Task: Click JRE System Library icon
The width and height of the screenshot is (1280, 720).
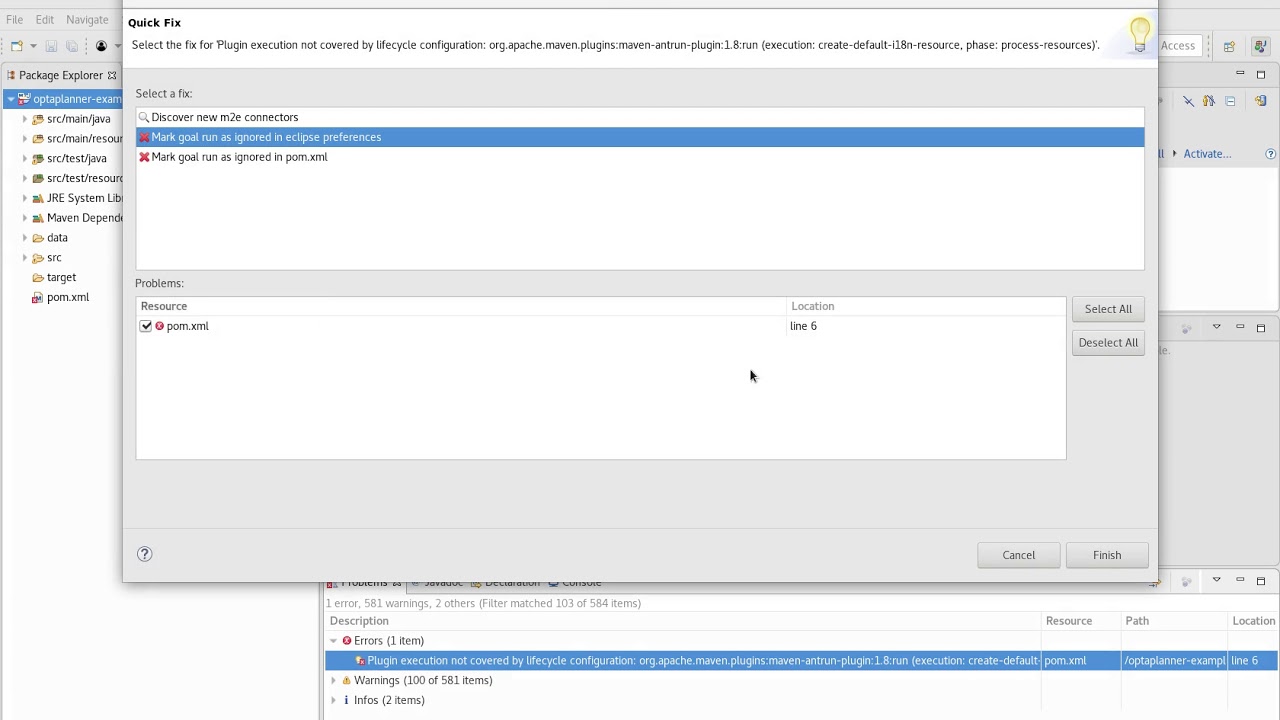Action: click(38, 198)
